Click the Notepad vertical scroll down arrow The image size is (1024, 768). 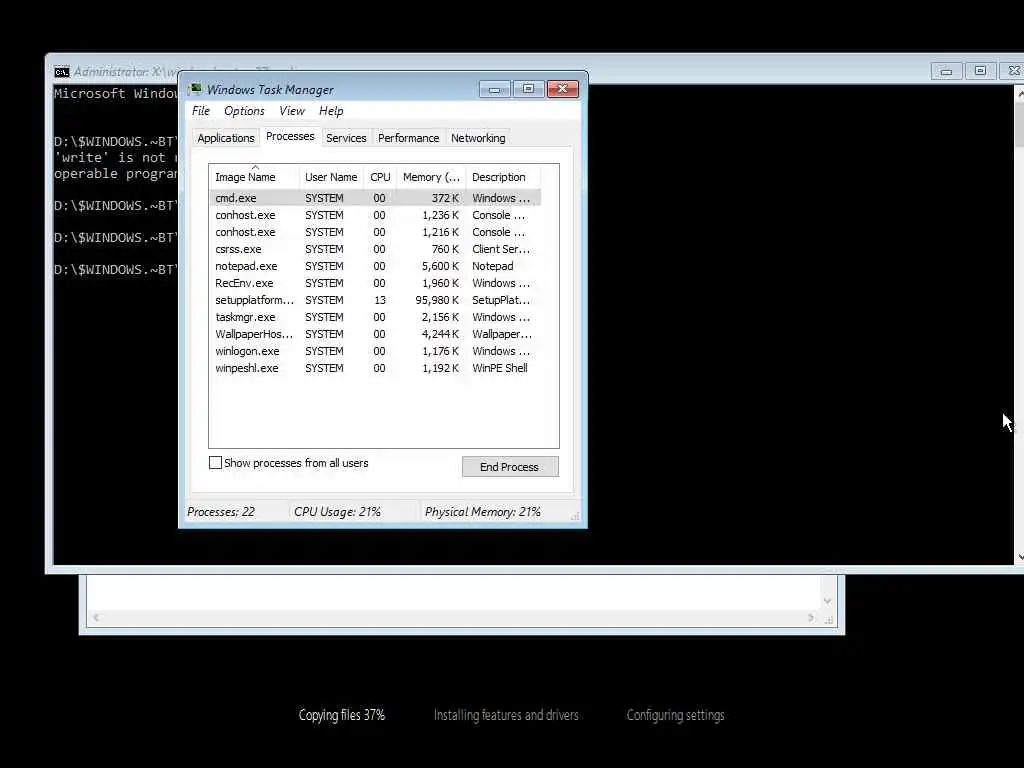pos(827,601)
